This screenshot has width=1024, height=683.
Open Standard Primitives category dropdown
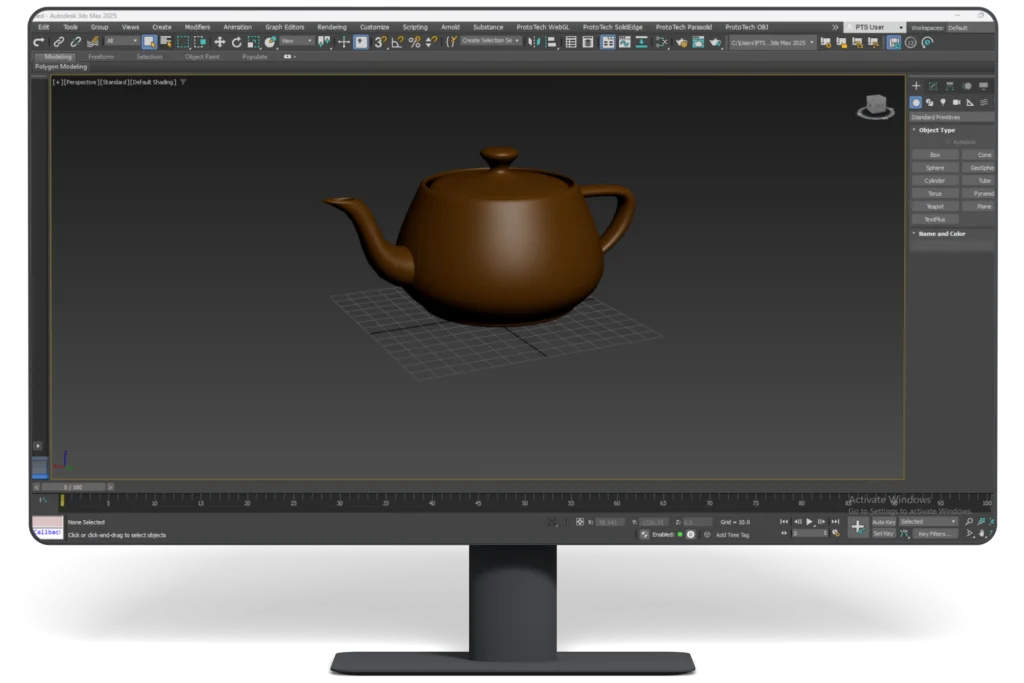(x=952, y=118)
